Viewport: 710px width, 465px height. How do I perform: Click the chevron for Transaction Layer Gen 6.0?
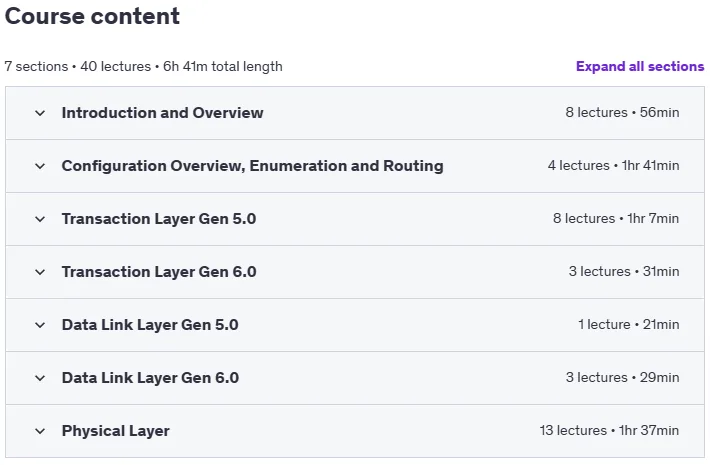point(40,272)
